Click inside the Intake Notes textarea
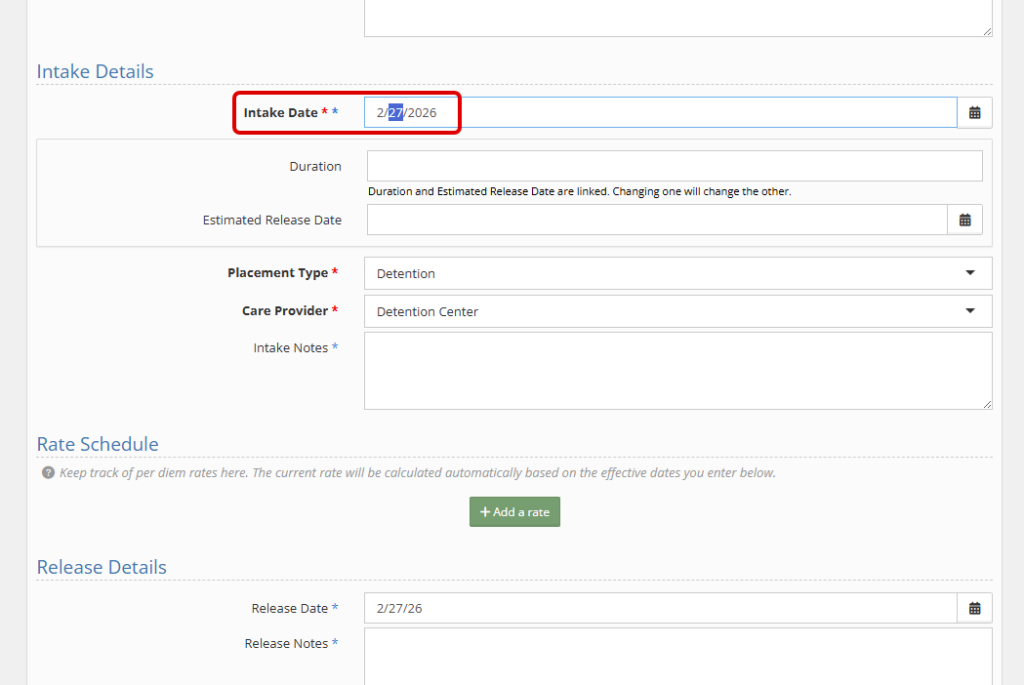 pyautogui.click(x=677, y=371)
